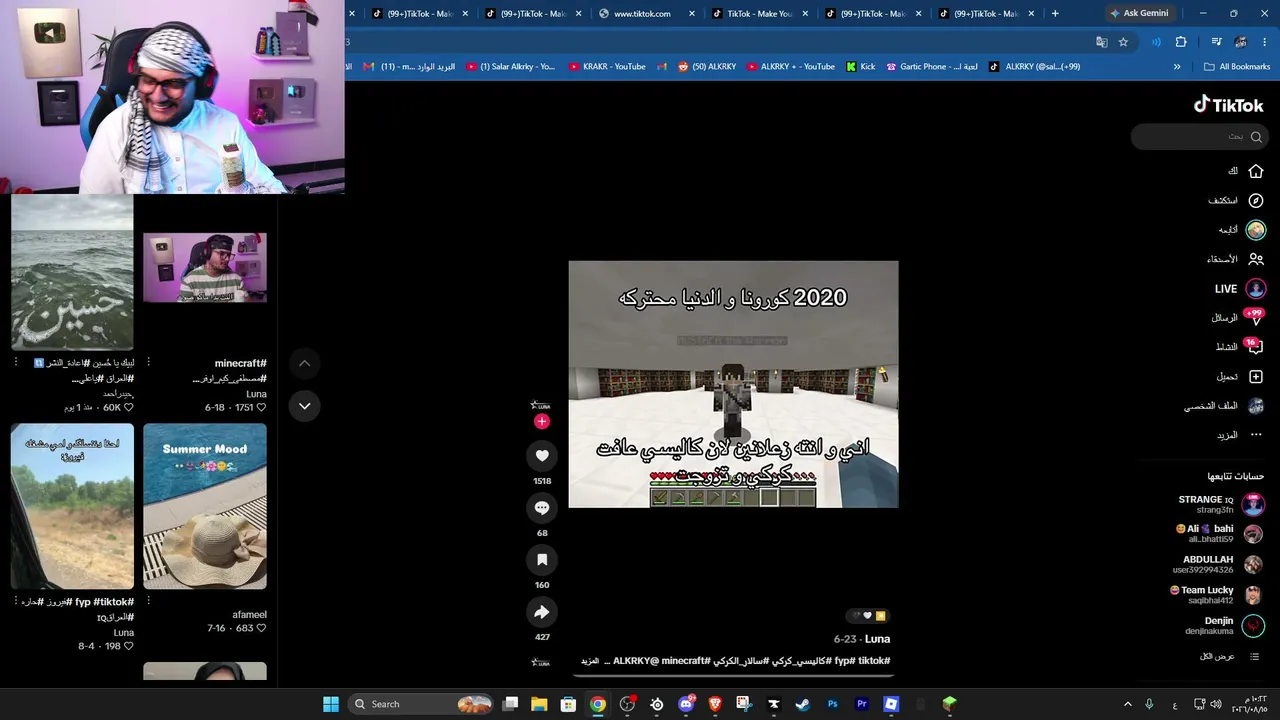
Task: Open the Salar Alkrky YouTube bookmark
Action: click(509, 67)
